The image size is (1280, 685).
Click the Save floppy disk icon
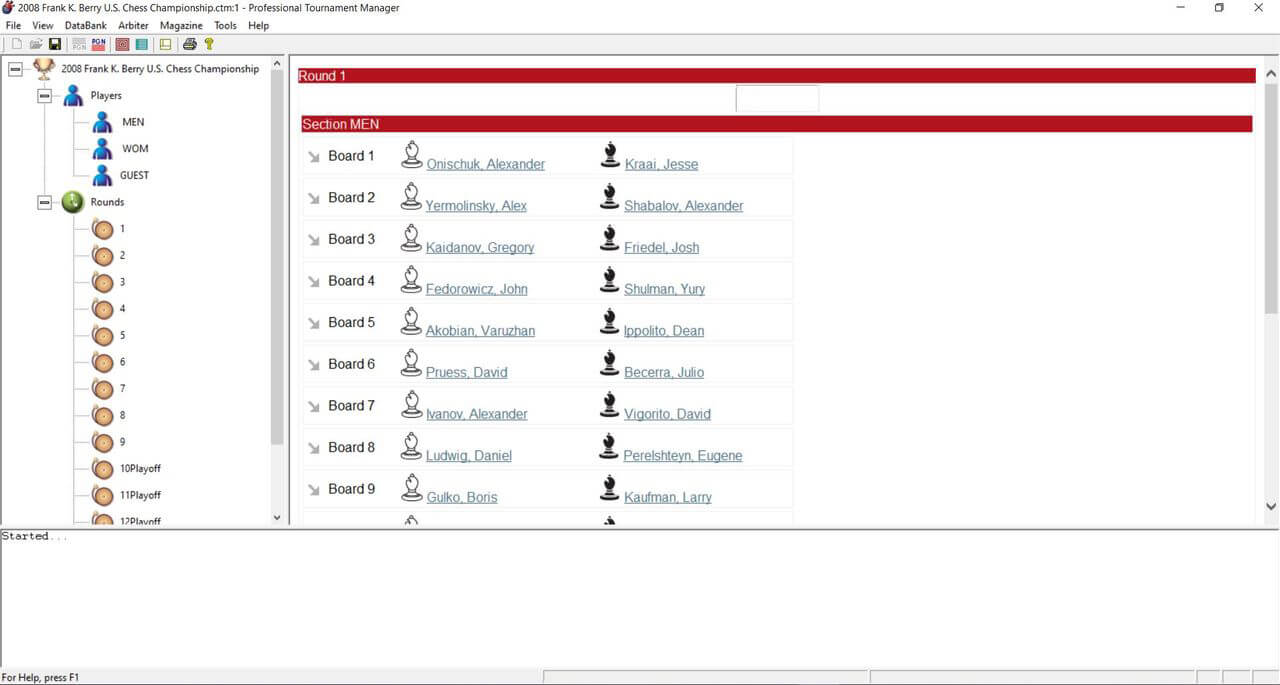(55, 44)
